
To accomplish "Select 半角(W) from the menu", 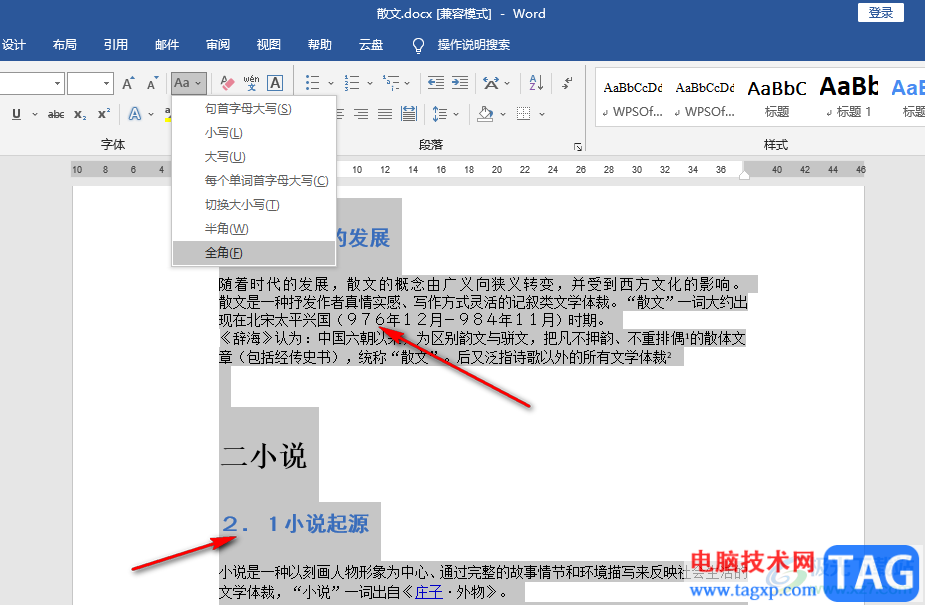I will pyautogui.click(x=254, y=229).
